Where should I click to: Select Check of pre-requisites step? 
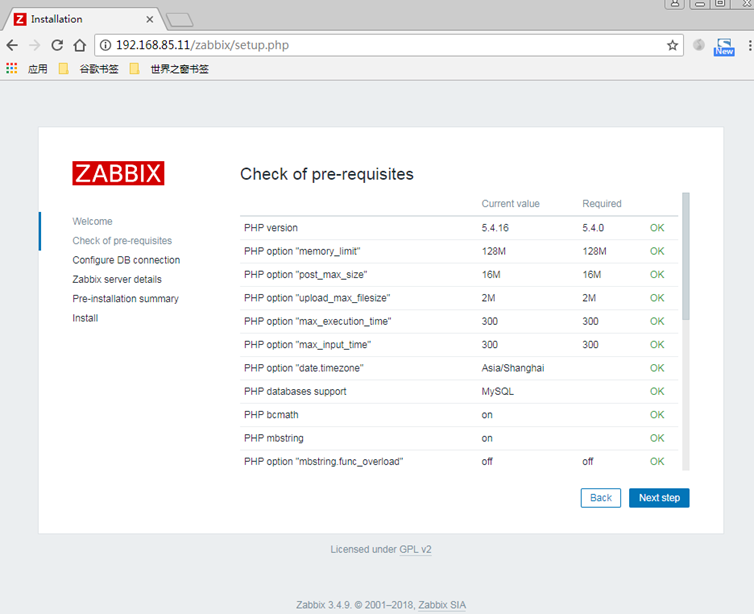(122, 241)
